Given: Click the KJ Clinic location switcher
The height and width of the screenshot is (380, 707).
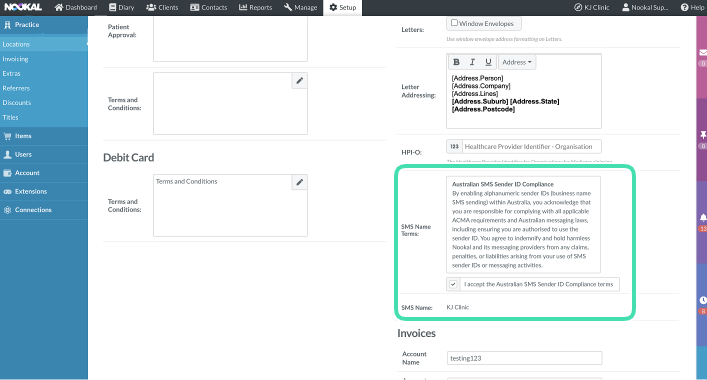Looking at the screenshot, I should pos(592,7).
